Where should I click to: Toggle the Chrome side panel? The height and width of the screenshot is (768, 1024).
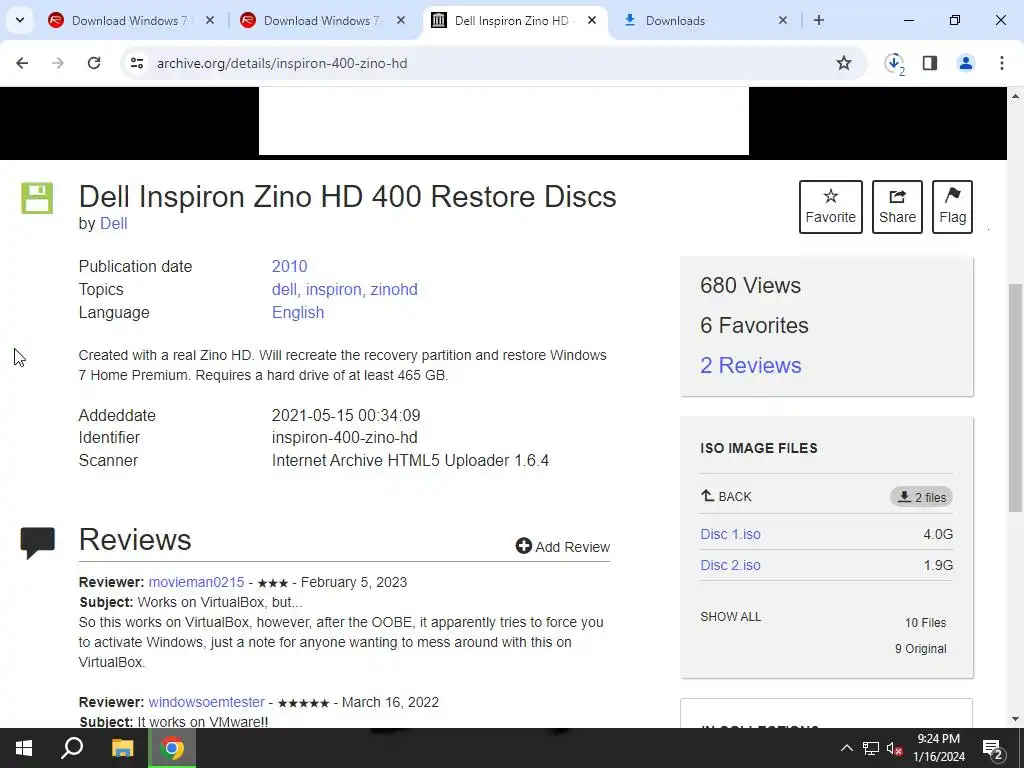pos(930,63)
